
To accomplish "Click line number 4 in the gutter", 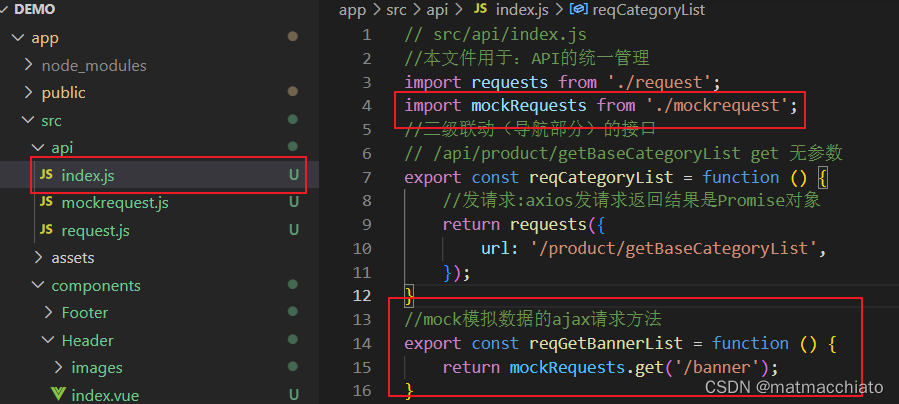I will pyautogui.click(x=366, y=106).
